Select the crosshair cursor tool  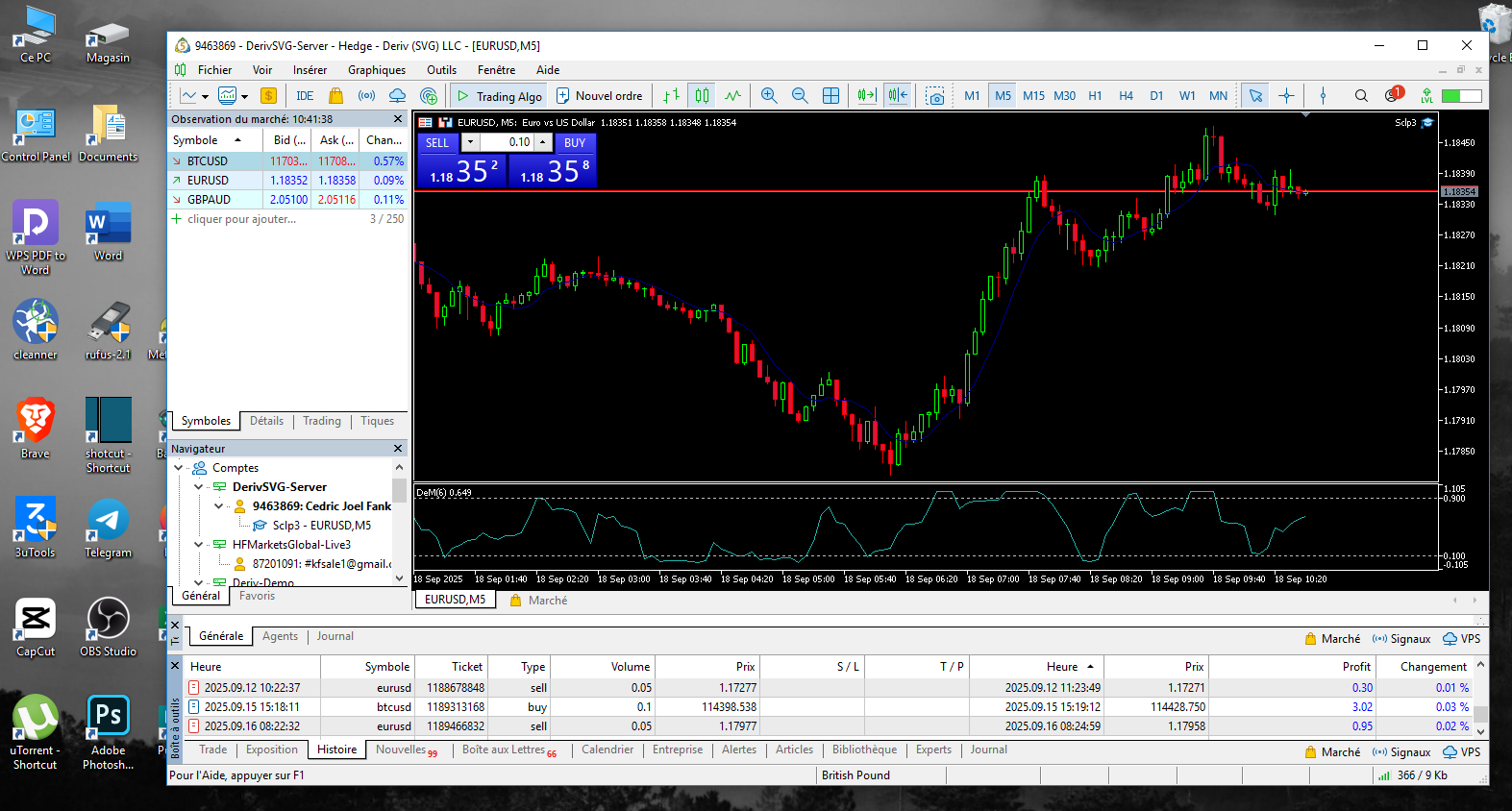1286,95
